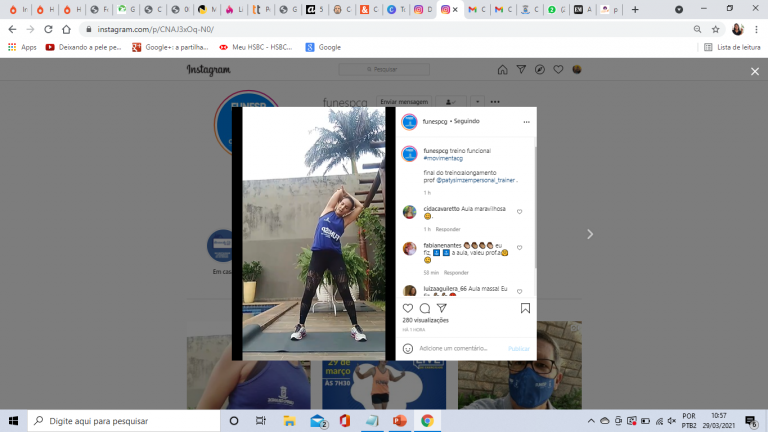Reply to cidacavaretto's comment via Responder
The width and height of the screenshot is (768, 432).
click(448, 229)
